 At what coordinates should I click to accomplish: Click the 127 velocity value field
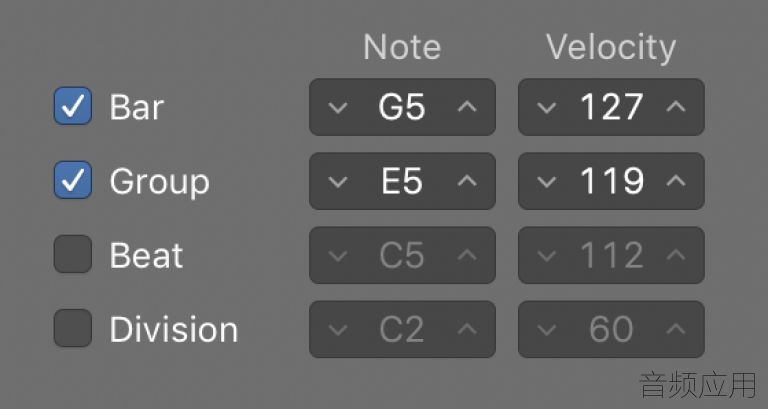point(611,107)
